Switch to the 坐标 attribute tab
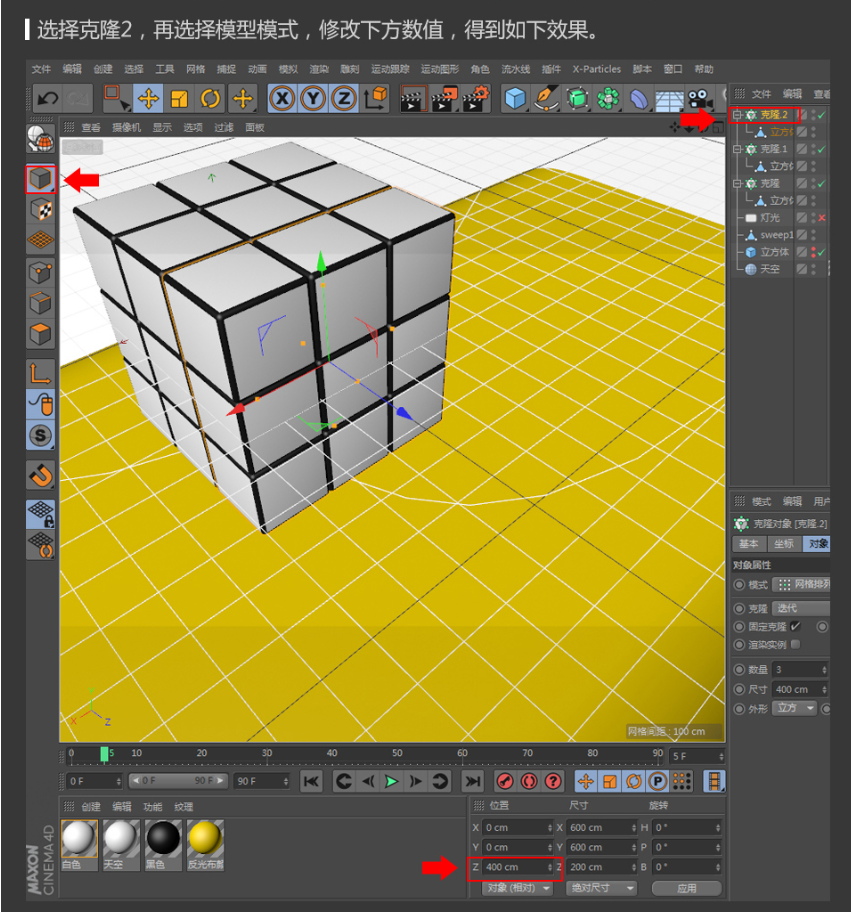This screenshot has width=851, height=912. point(783,544)
